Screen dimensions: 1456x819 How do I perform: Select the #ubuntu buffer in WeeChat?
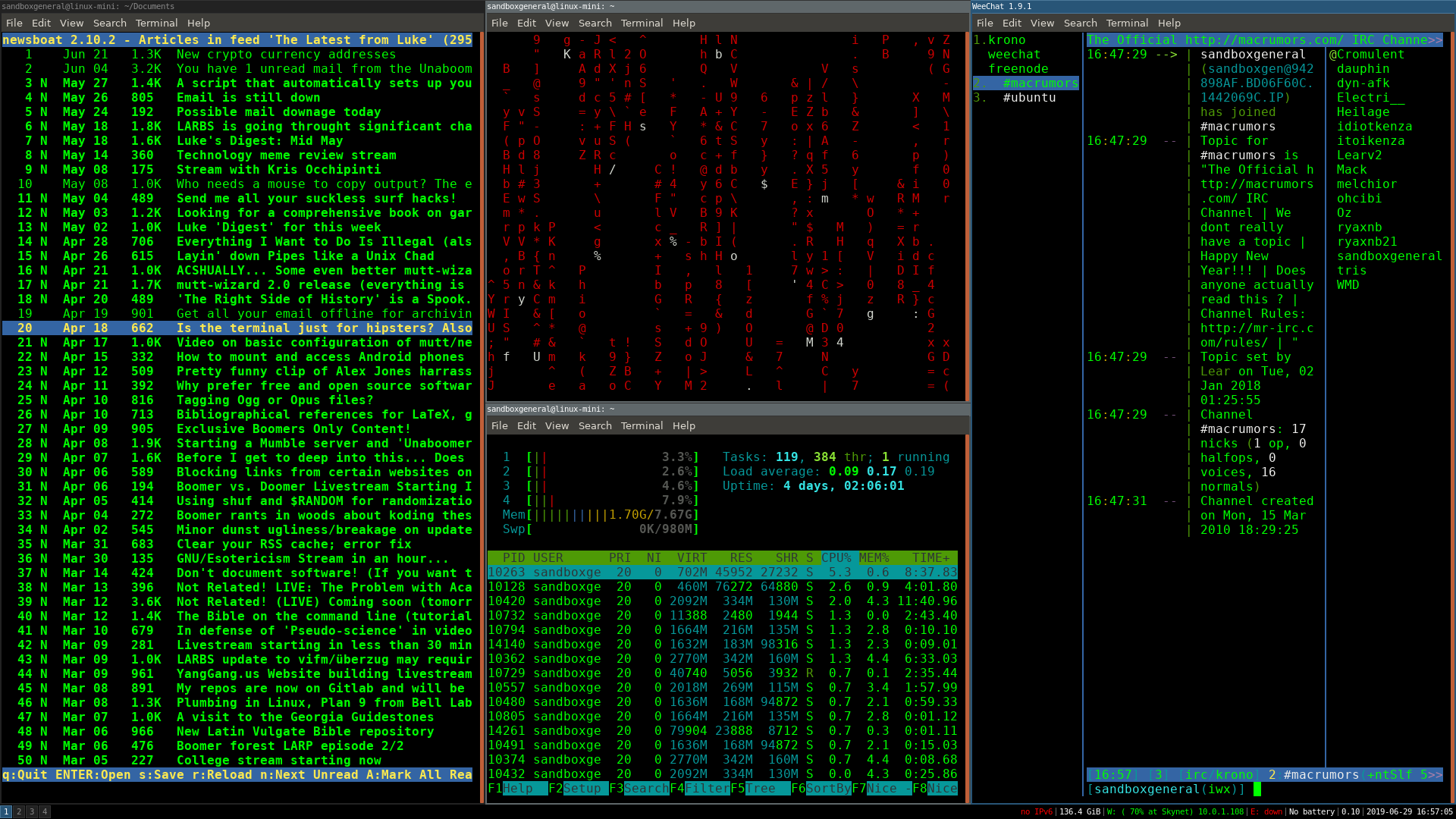1029,98
